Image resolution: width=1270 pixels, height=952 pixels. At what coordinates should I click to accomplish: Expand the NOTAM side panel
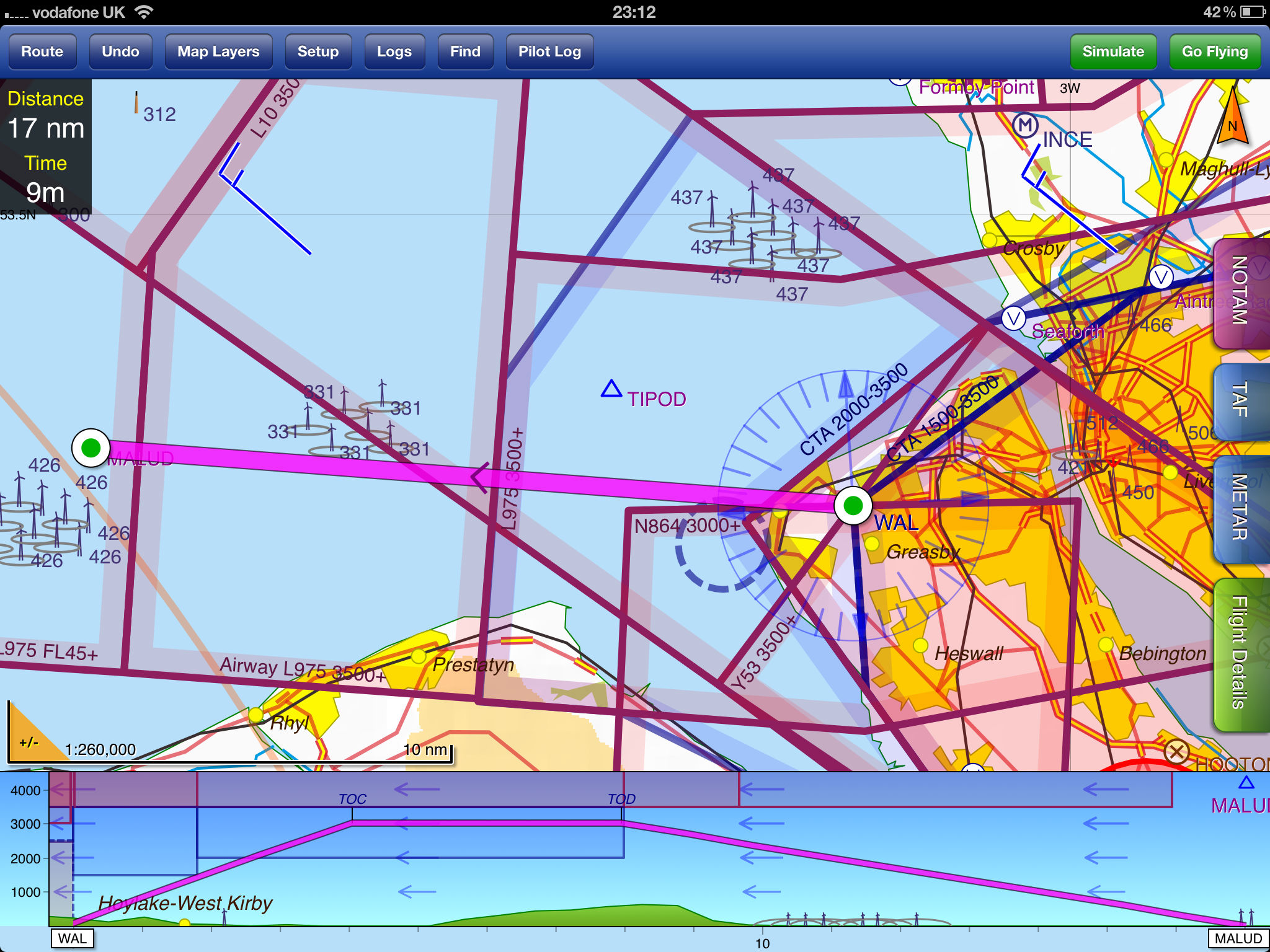1240,291
